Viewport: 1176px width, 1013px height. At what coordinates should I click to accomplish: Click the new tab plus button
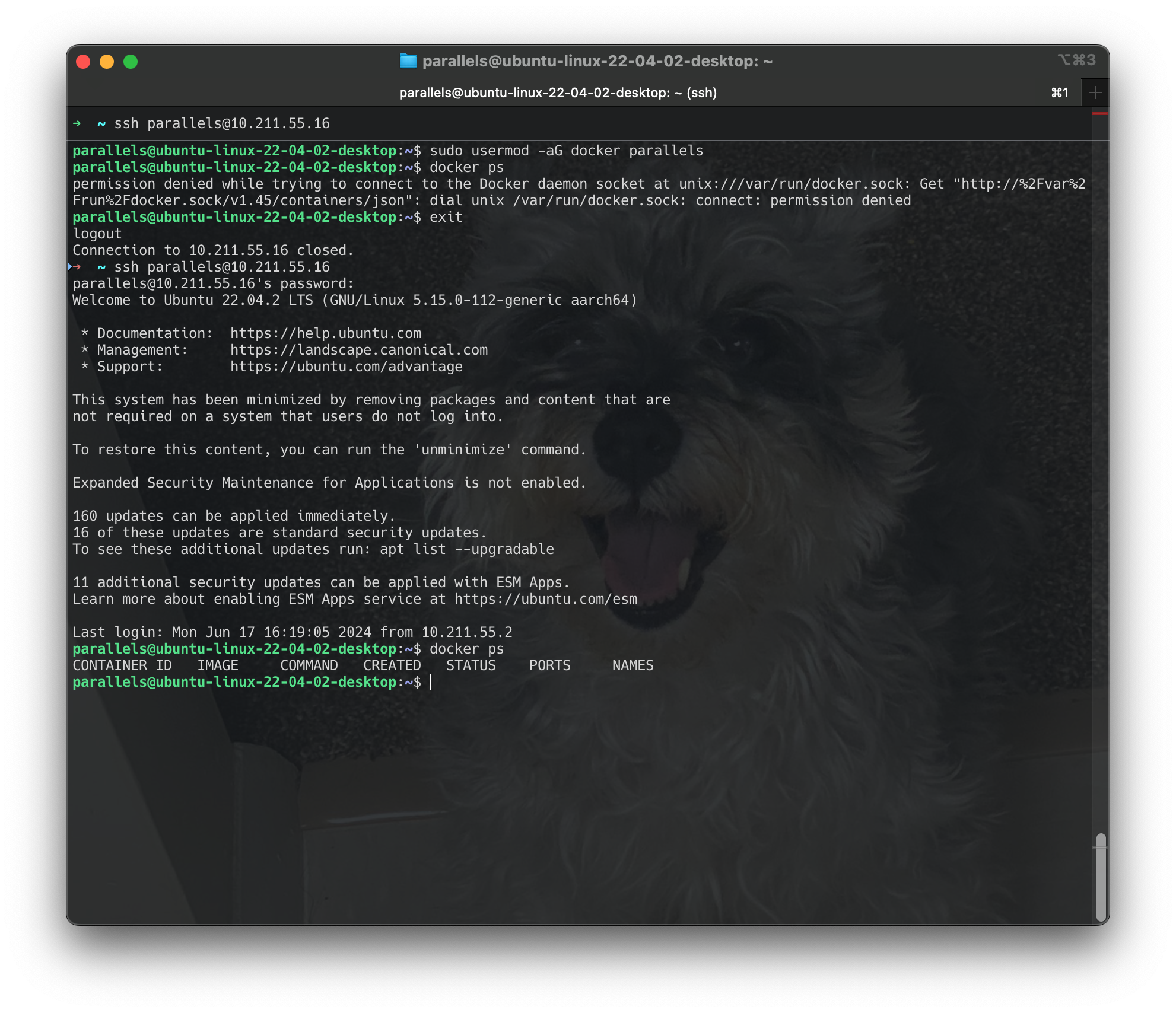pos(1095,93)
